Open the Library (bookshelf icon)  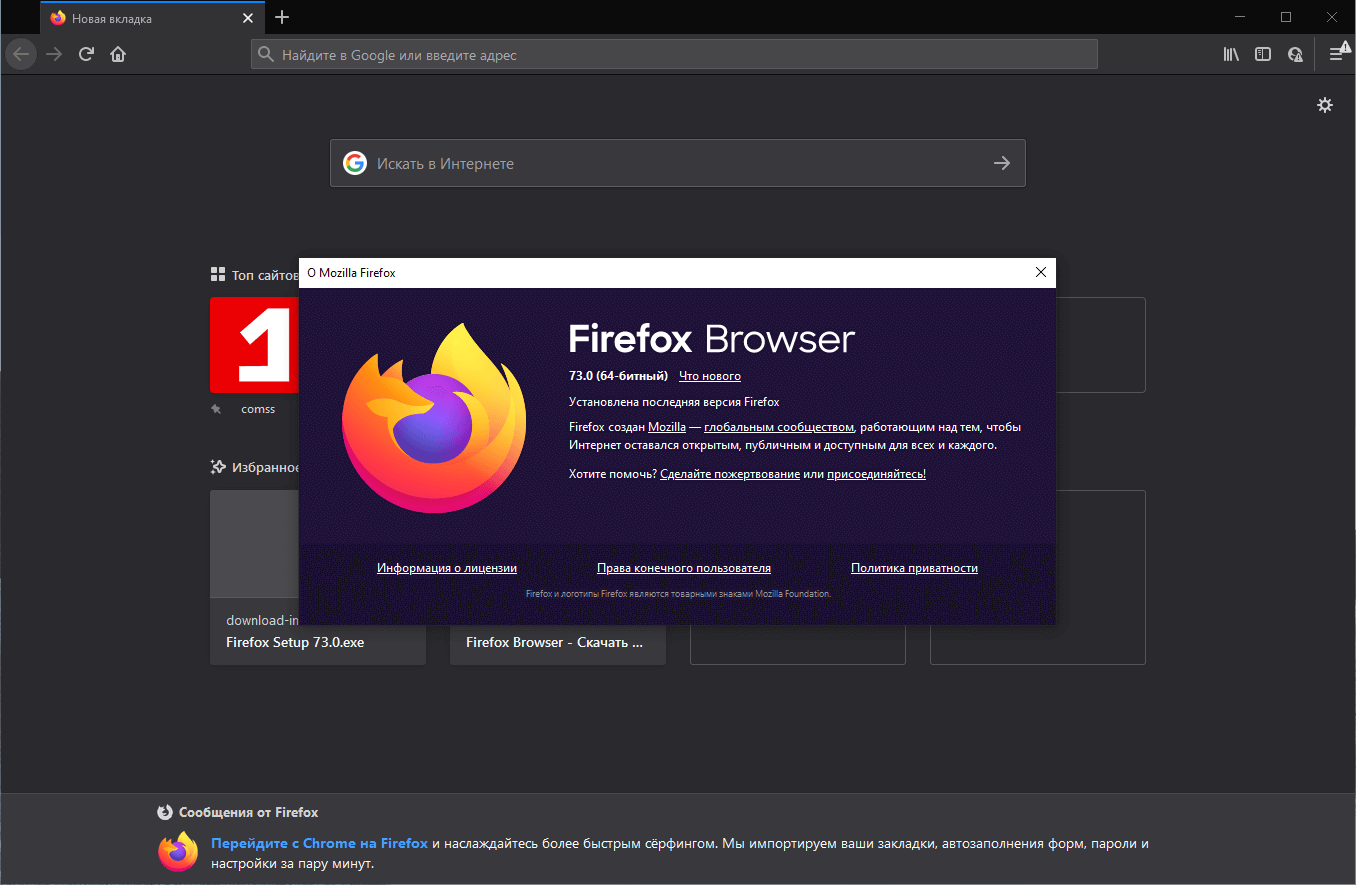point(1231,54)
